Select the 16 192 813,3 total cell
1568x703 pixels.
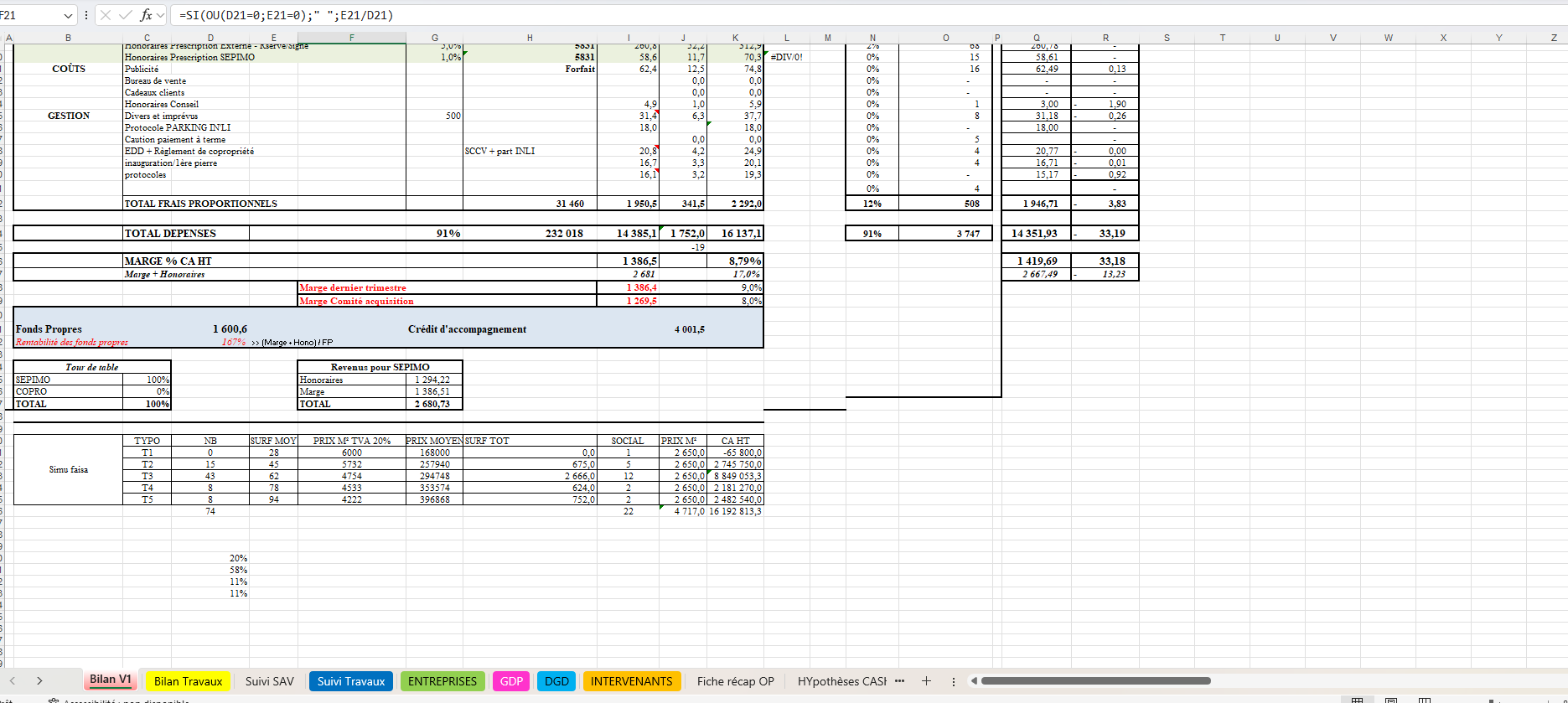[736, 511]
